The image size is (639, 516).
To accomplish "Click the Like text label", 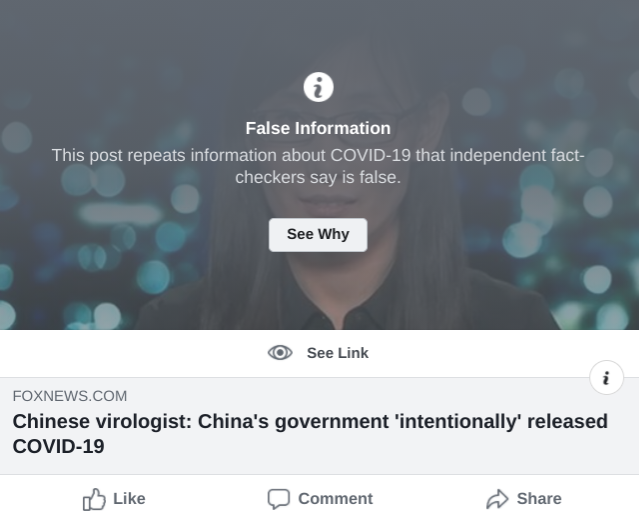I will click(129, 498).
